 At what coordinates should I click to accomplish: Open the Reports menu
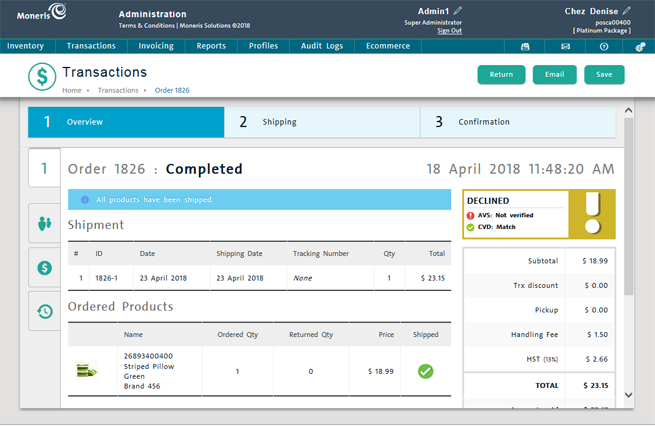click(x=211, y=46)
